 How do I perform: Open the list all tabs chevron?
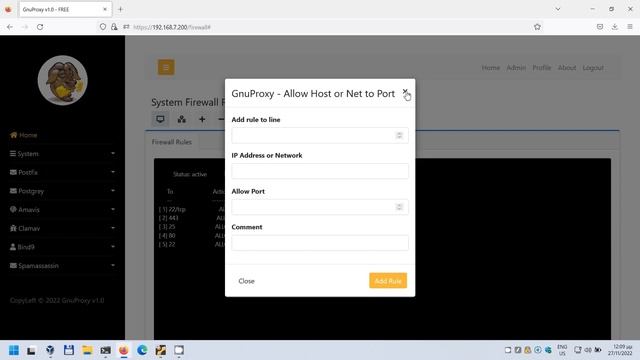tap(558, 9)
